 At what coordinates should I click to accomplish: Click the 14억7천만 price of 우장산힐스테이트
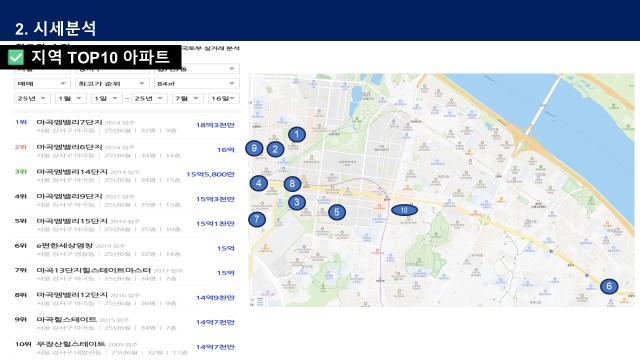pyautogui.click(x=215, y=347)
